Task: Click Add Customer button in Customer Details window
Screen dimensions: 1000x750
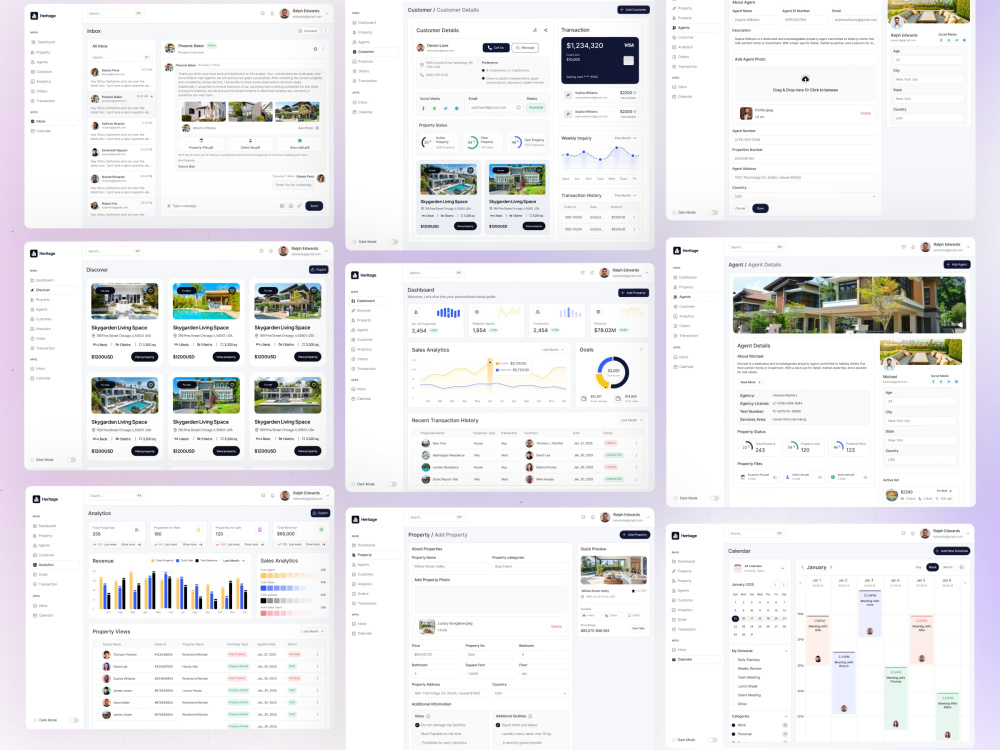Action: pyautogui.click(x=633, y=10)
